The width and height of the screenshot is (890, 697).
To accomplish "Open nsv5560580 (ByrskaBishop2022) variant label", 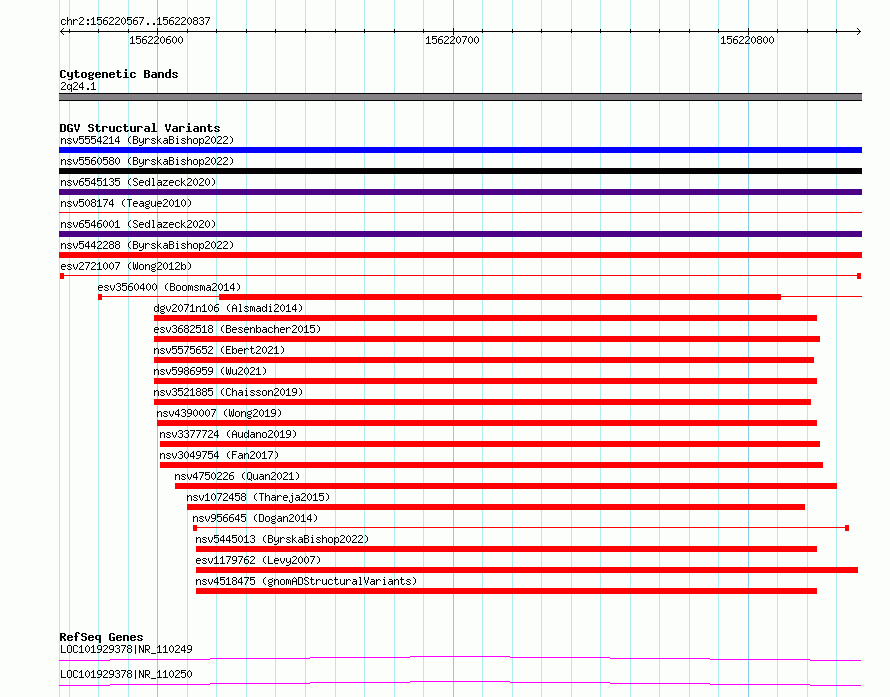I will [147, 161].
